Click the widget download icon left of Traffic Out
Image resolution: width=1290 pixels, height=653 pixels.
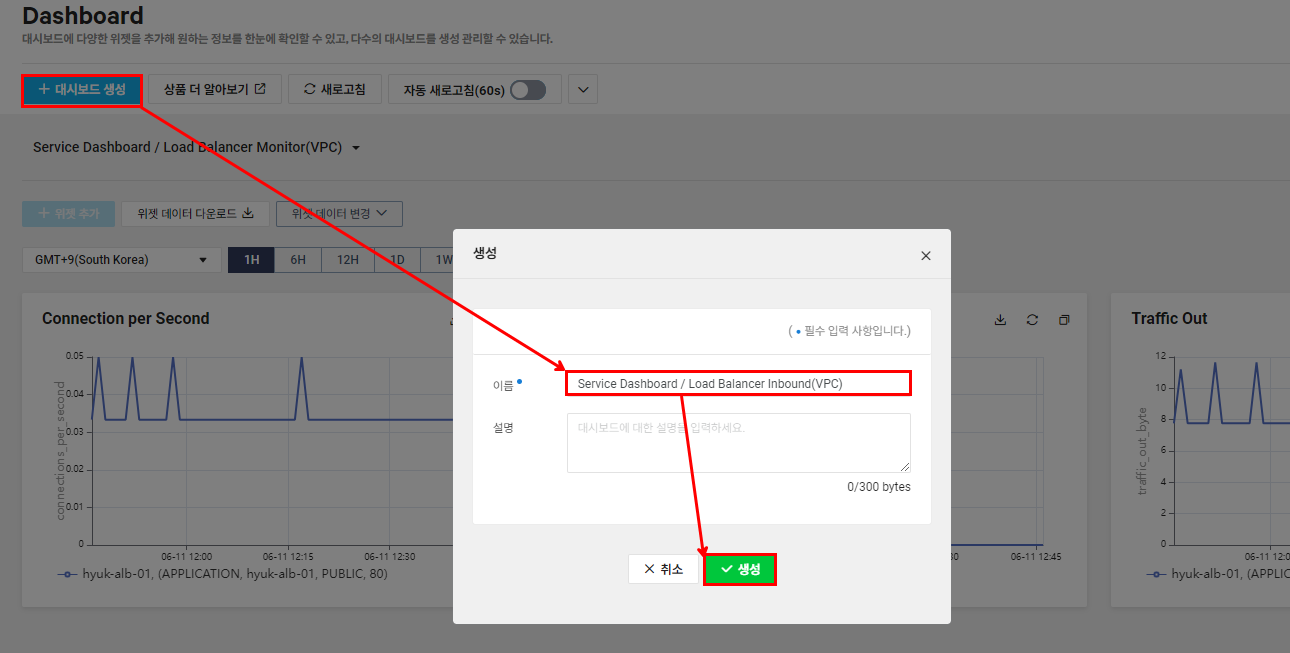tap(1000, 320)
